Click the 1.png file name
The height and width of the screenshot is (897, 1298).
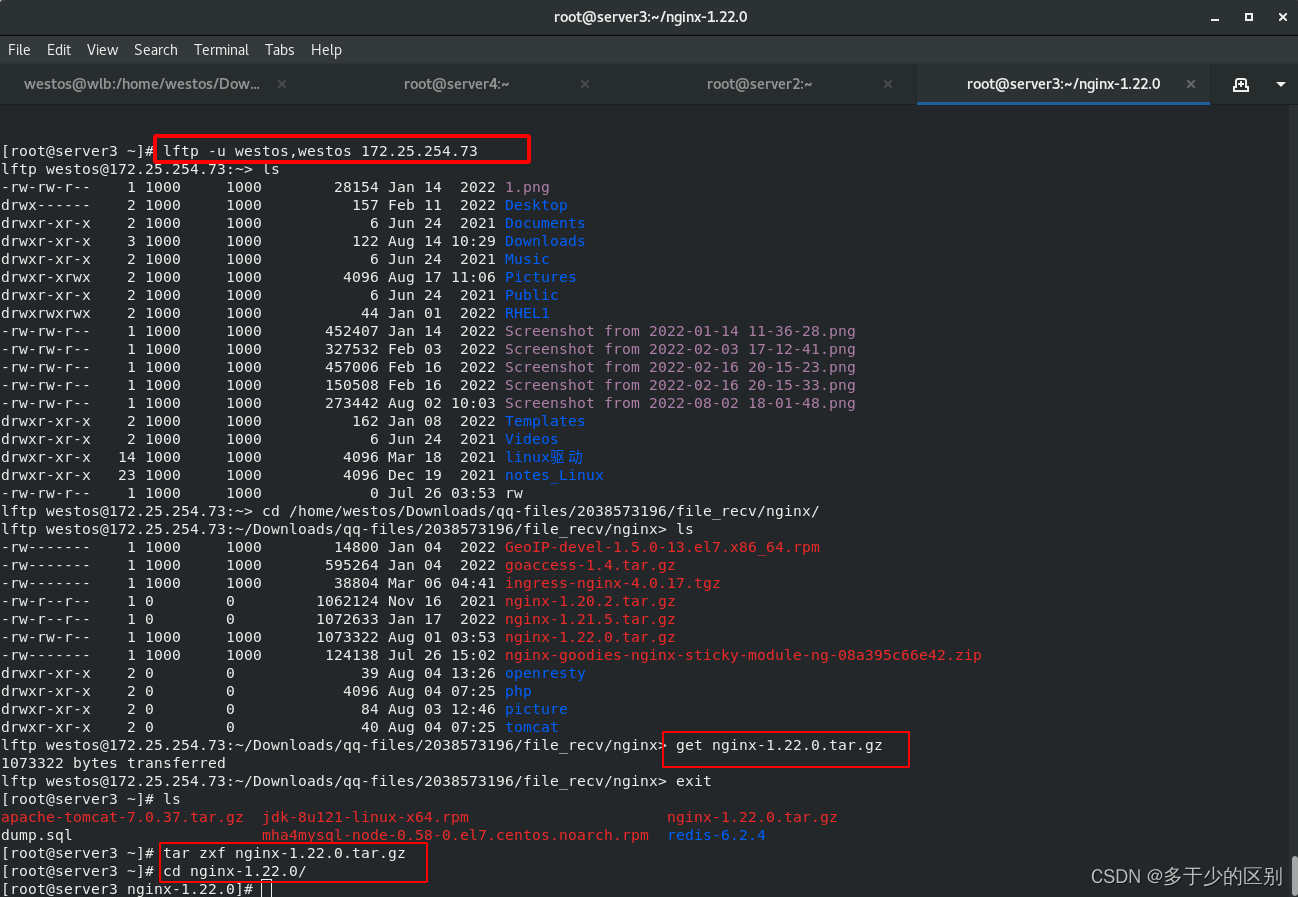tap(527, 187)
